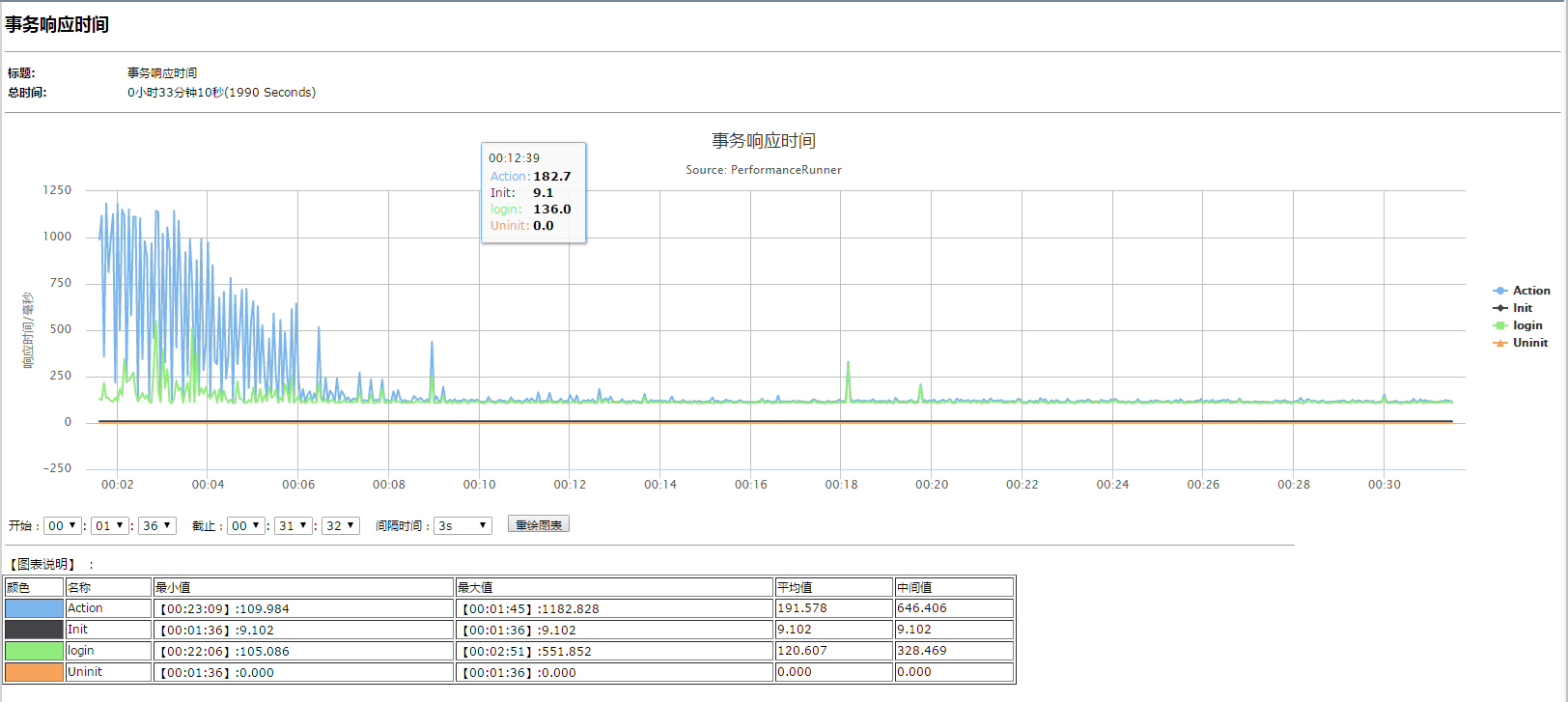Expand the end second dropdown showing 32
Screen dimensions: 1568x702
point(340,526)
